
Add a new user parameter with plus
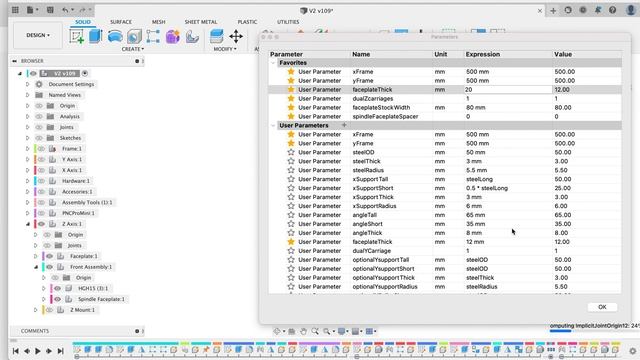(x=344, y=125)
